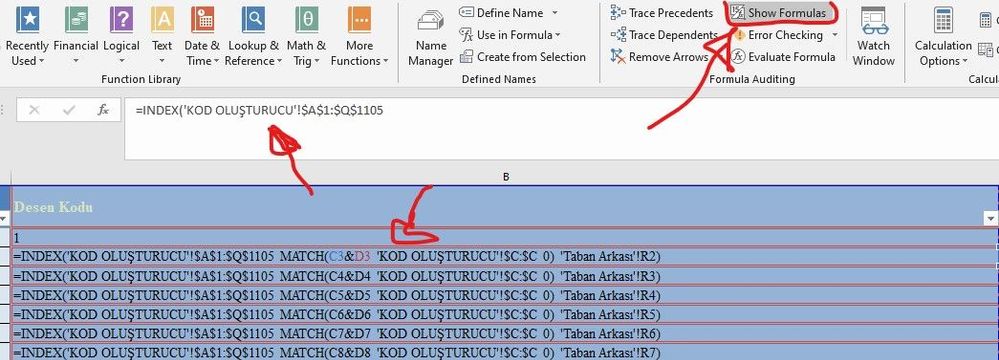The image size is (999, 360).
Task: Select the formula cell referencing 'Taban Arkası'!R5
Action: pyautogui.click(x=505, y=314)
